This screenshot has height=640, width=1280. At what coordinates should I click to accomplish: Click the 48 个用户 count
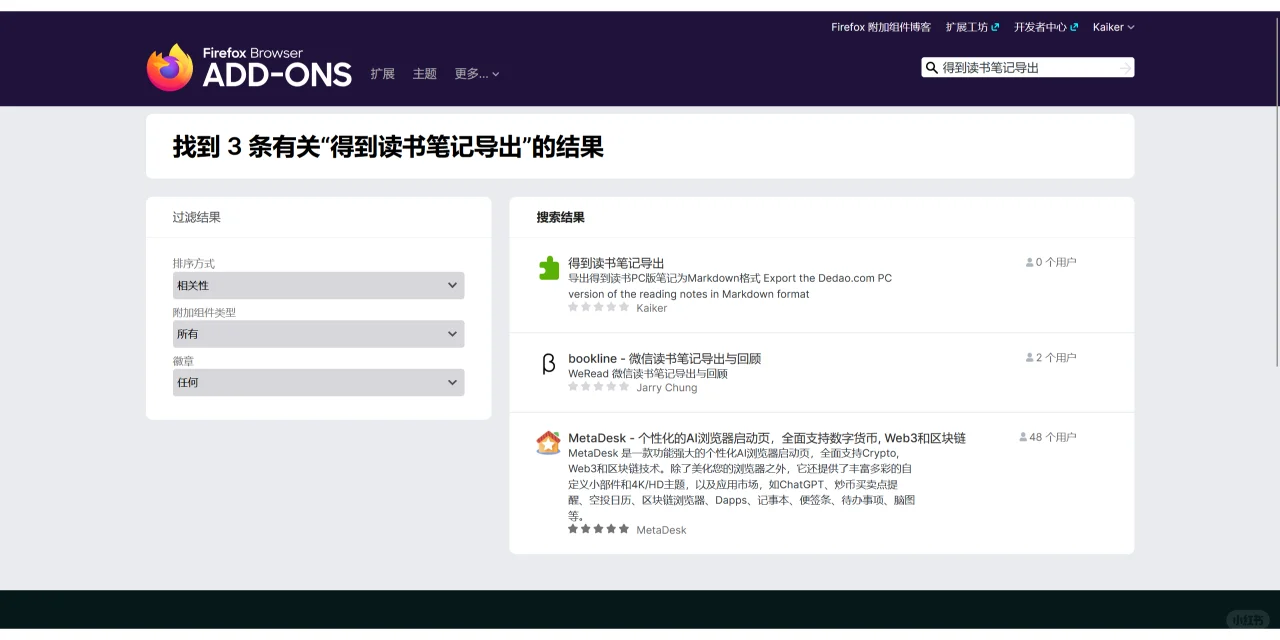pos(1053,437)
